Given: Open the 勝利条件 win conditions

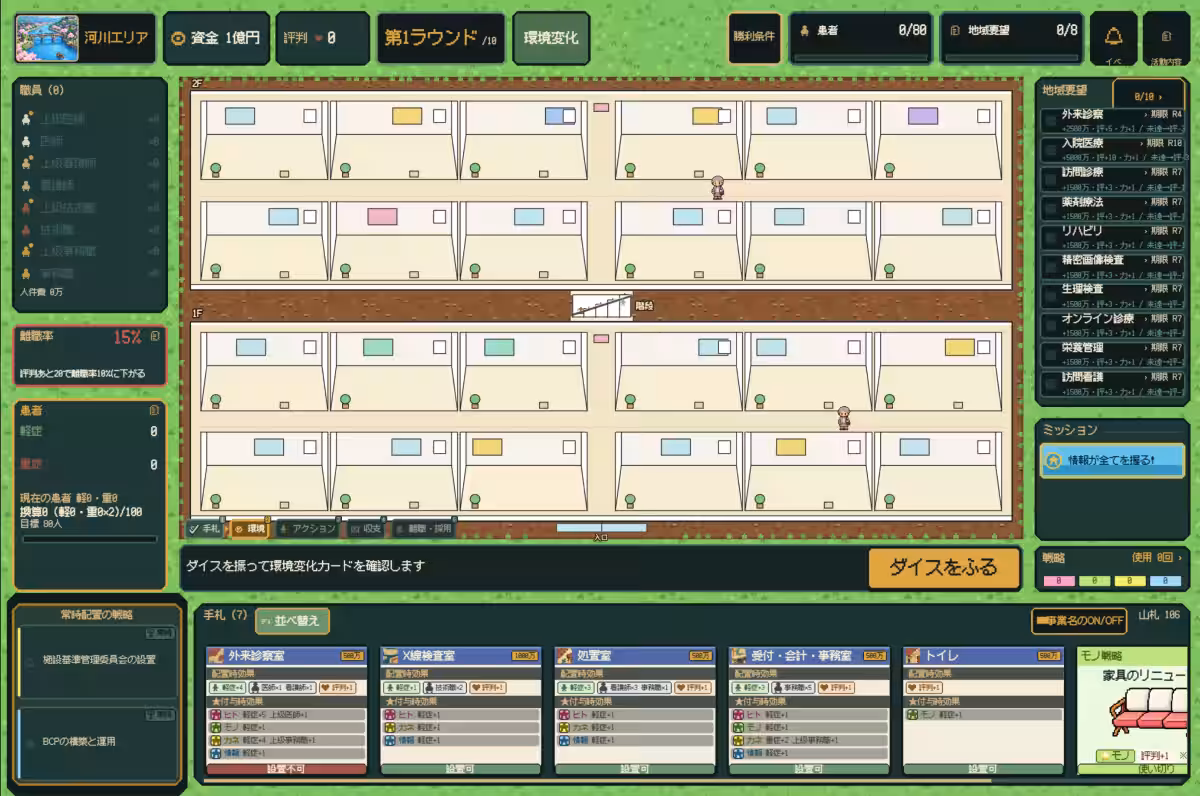Looking at the screenshot, I should 755,38.
